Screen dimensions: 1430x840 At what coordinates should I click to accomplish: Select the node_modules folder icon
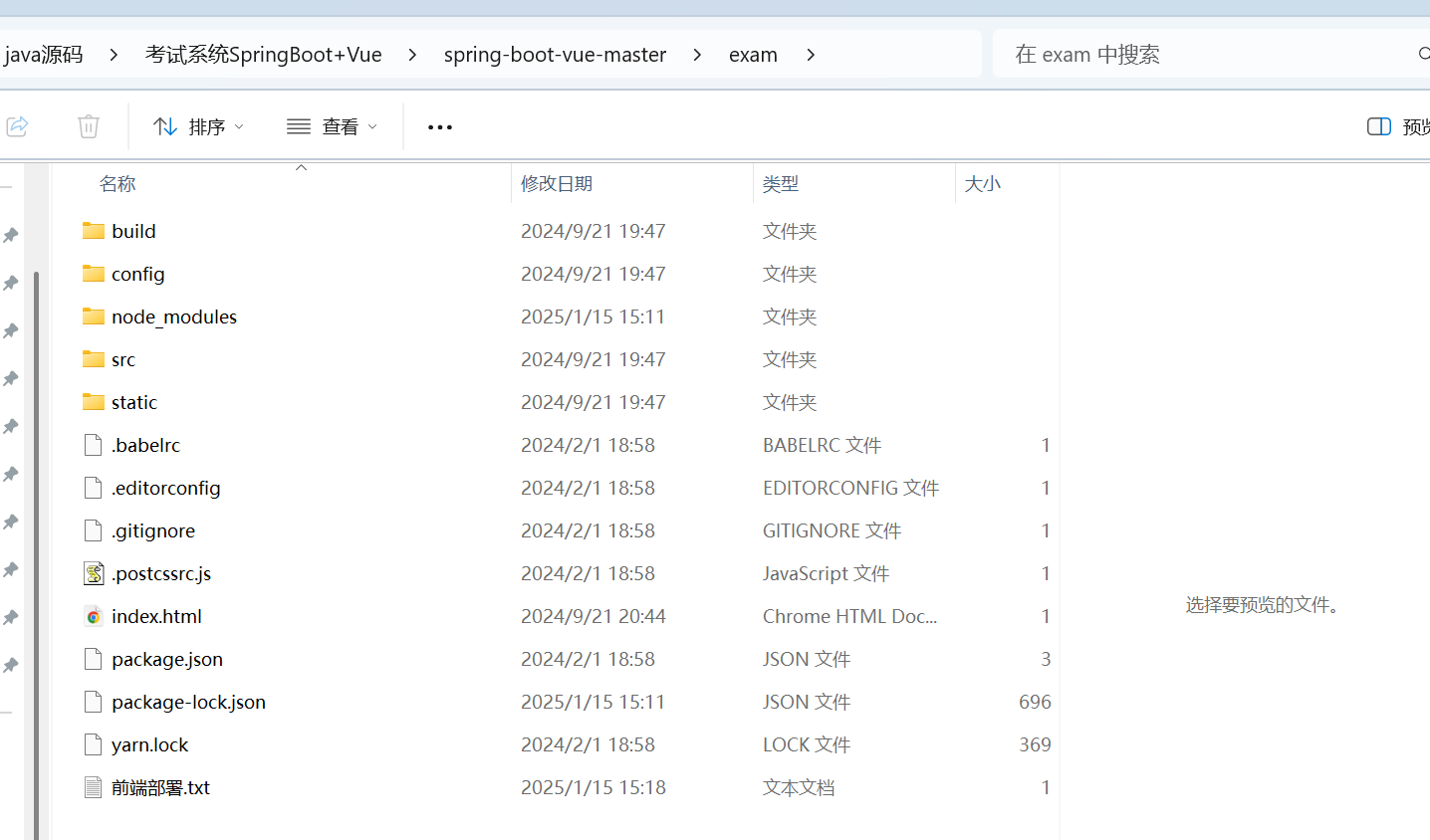point(94,316)
